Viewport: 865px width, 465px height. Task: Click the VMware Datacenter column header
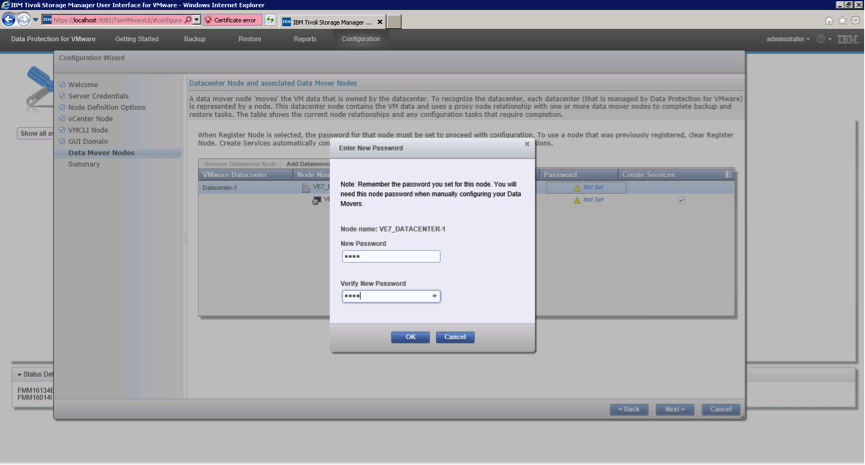[x=246, y=175]
